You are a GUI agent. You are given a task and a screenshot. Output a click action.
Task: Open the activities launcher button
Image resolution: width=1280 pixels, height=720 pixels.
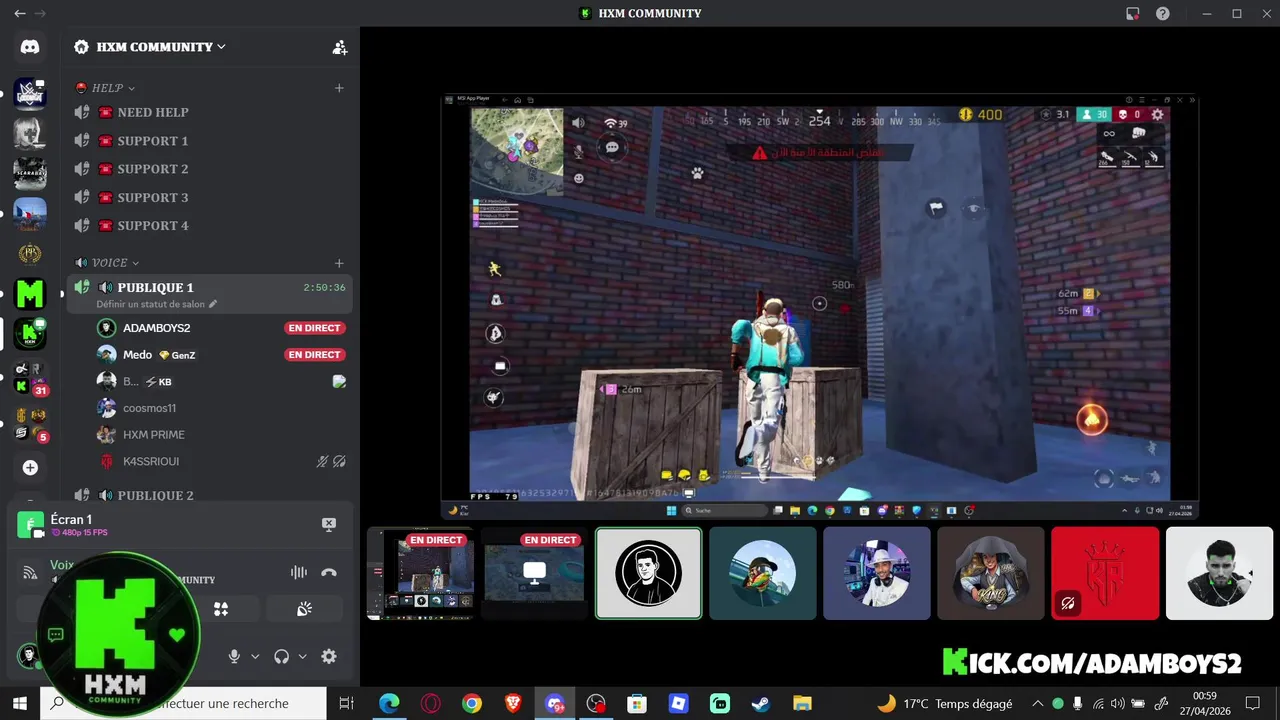[221, 609]
